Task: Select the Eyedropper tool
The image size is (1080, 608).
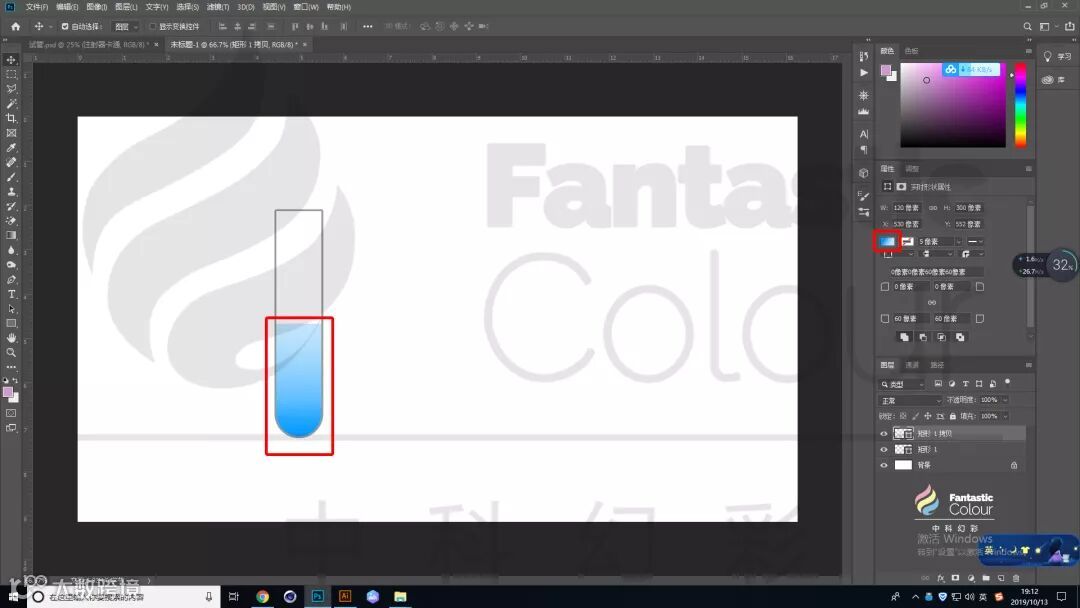Action: pos(11,147)
